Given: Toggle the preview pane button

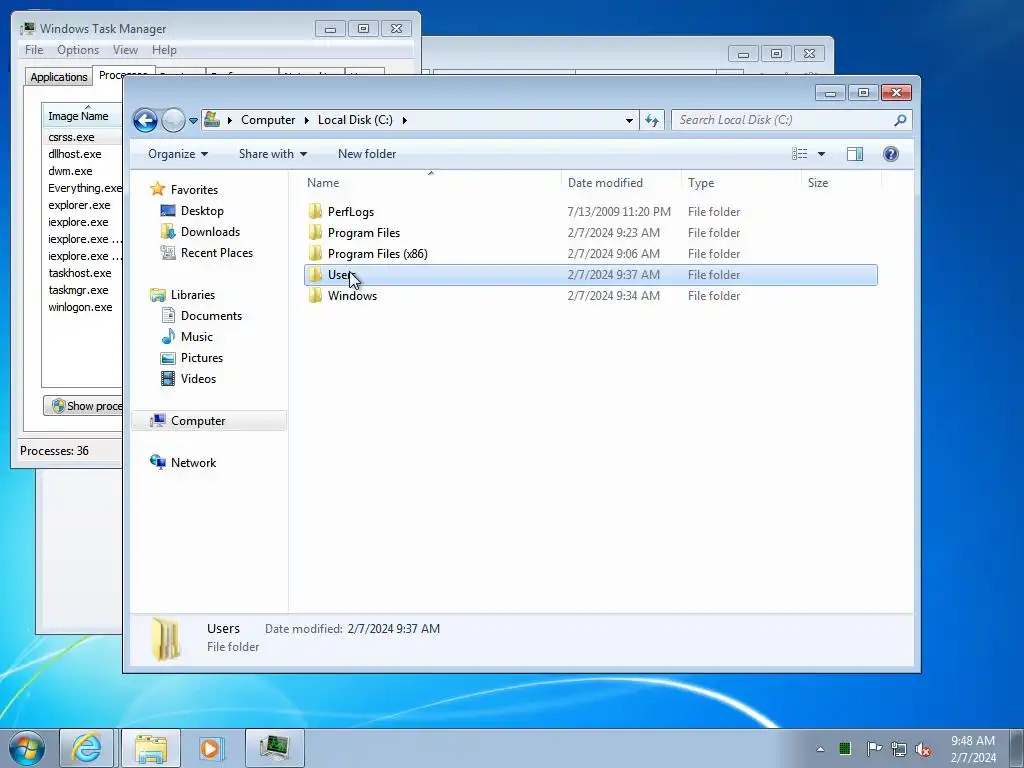Looking at the screenshot, I should tap(855, 154).
